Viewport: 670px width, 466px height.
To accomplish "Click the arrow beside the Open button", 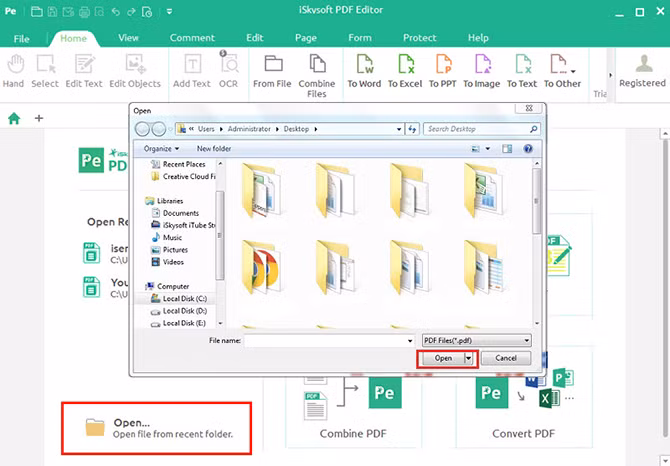I will tap(467, 358).
